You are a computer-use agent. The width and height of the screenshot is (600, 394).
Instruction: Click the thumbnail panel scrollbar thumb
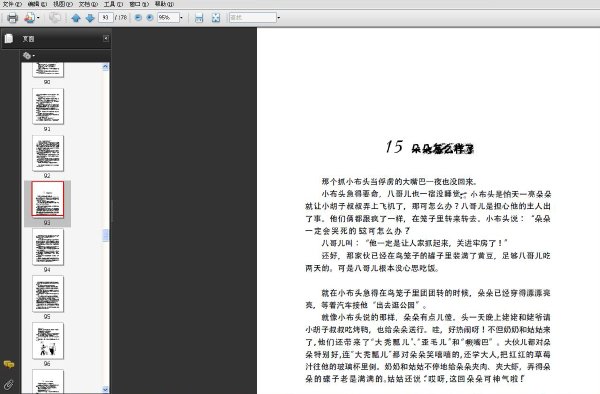tap(106, 235)
